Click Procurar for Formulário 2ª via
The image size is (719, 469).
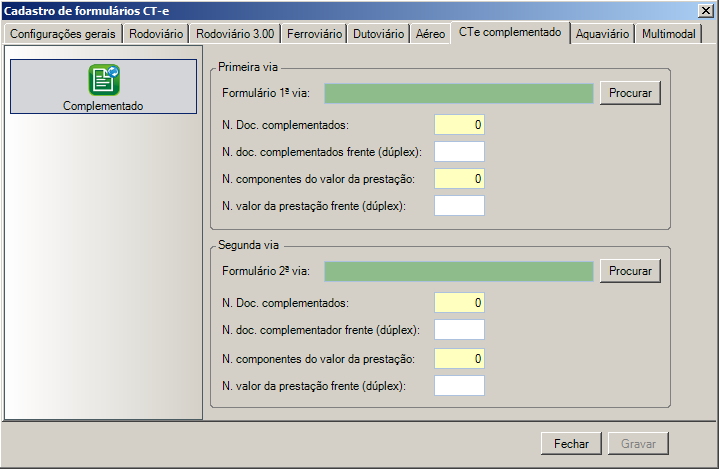630,271
